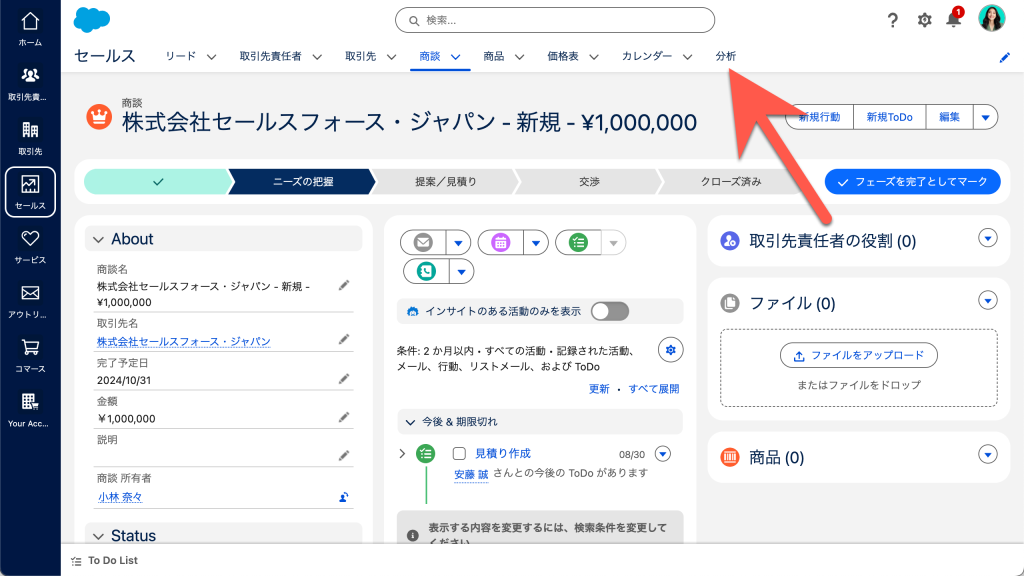The height and width of the screenshot is (576, 1024).
Task: Collapse the 今後 & 期限切れ section
Action: click(x=410, y=423)
